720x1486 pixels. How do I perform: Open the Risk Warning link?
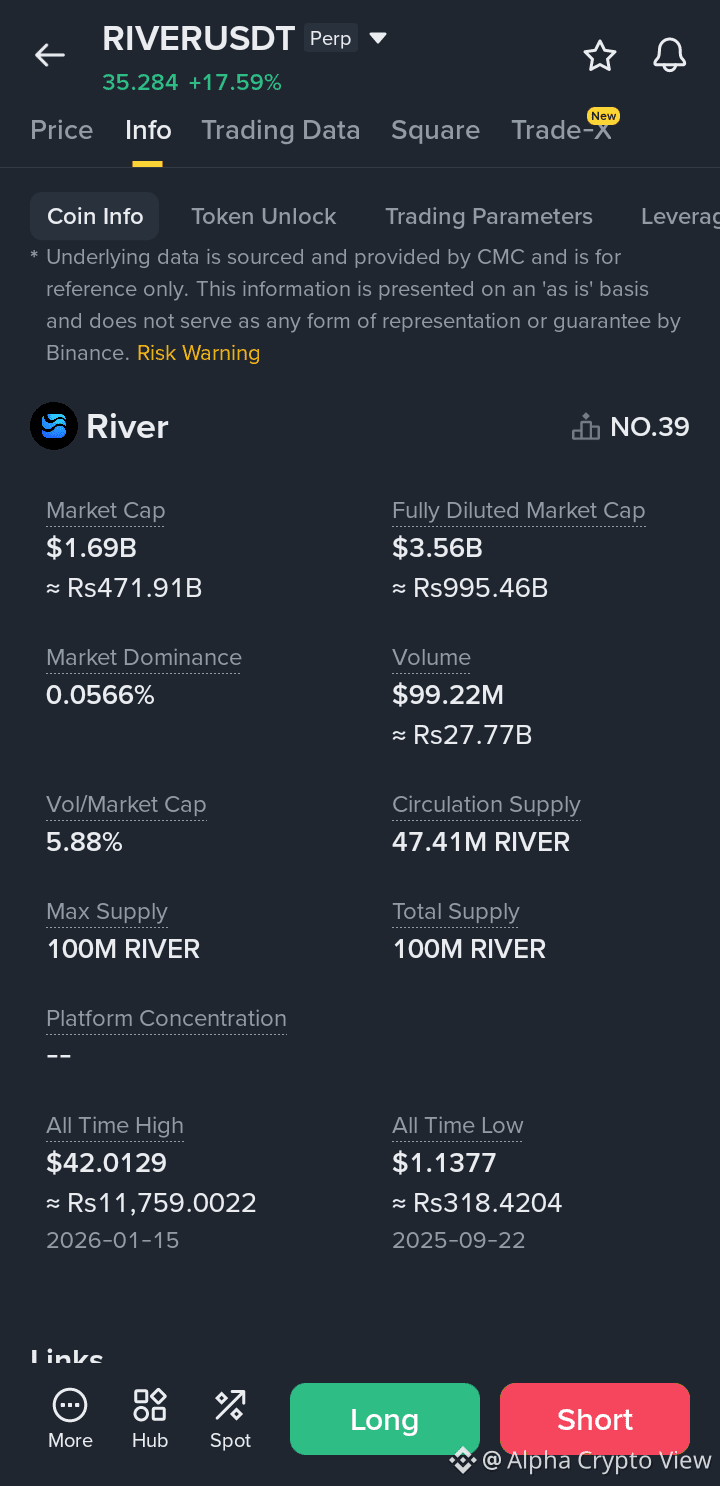click(x=198, y=353)
